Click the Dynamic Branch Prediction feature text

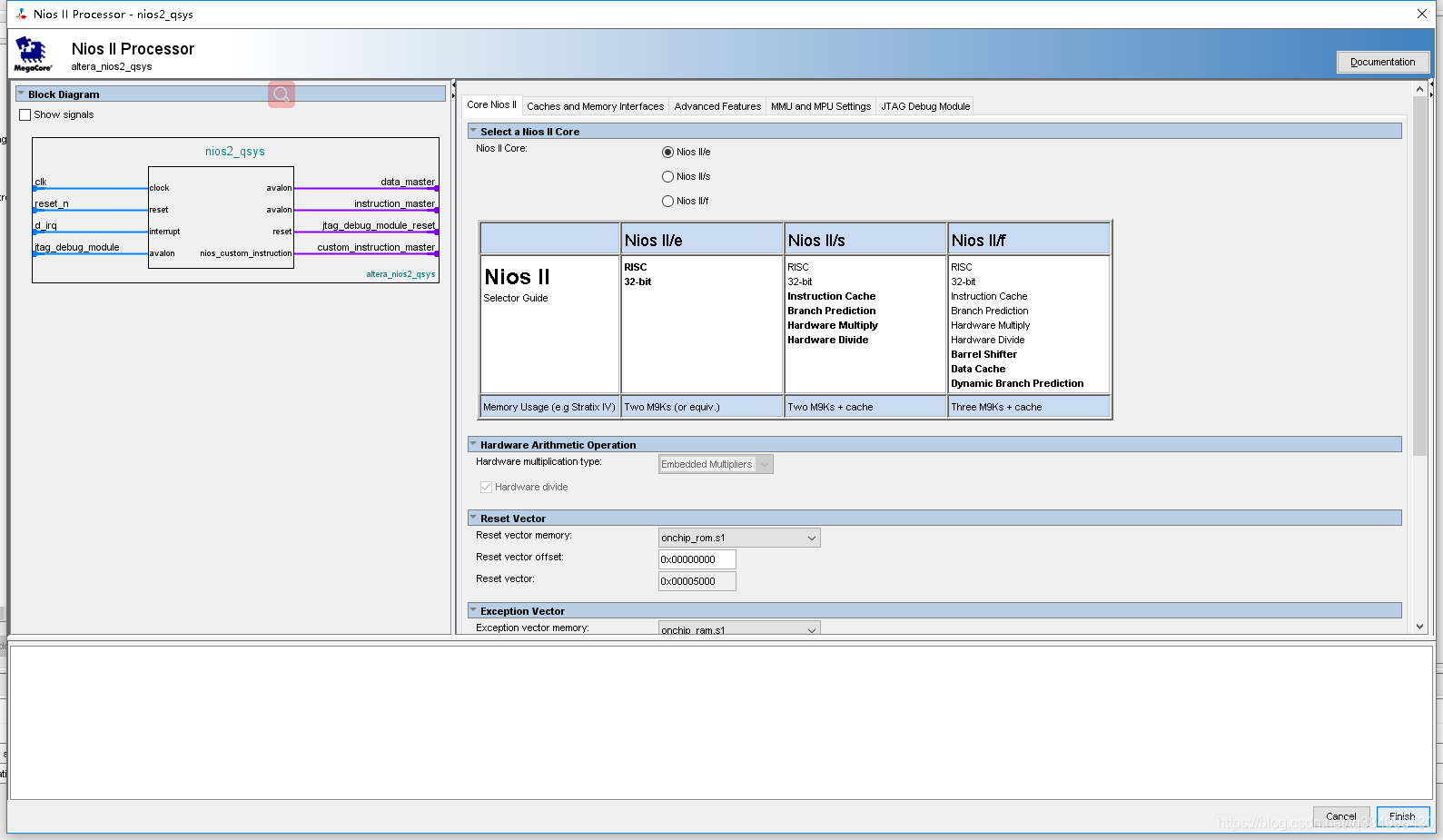[1017, 383]
